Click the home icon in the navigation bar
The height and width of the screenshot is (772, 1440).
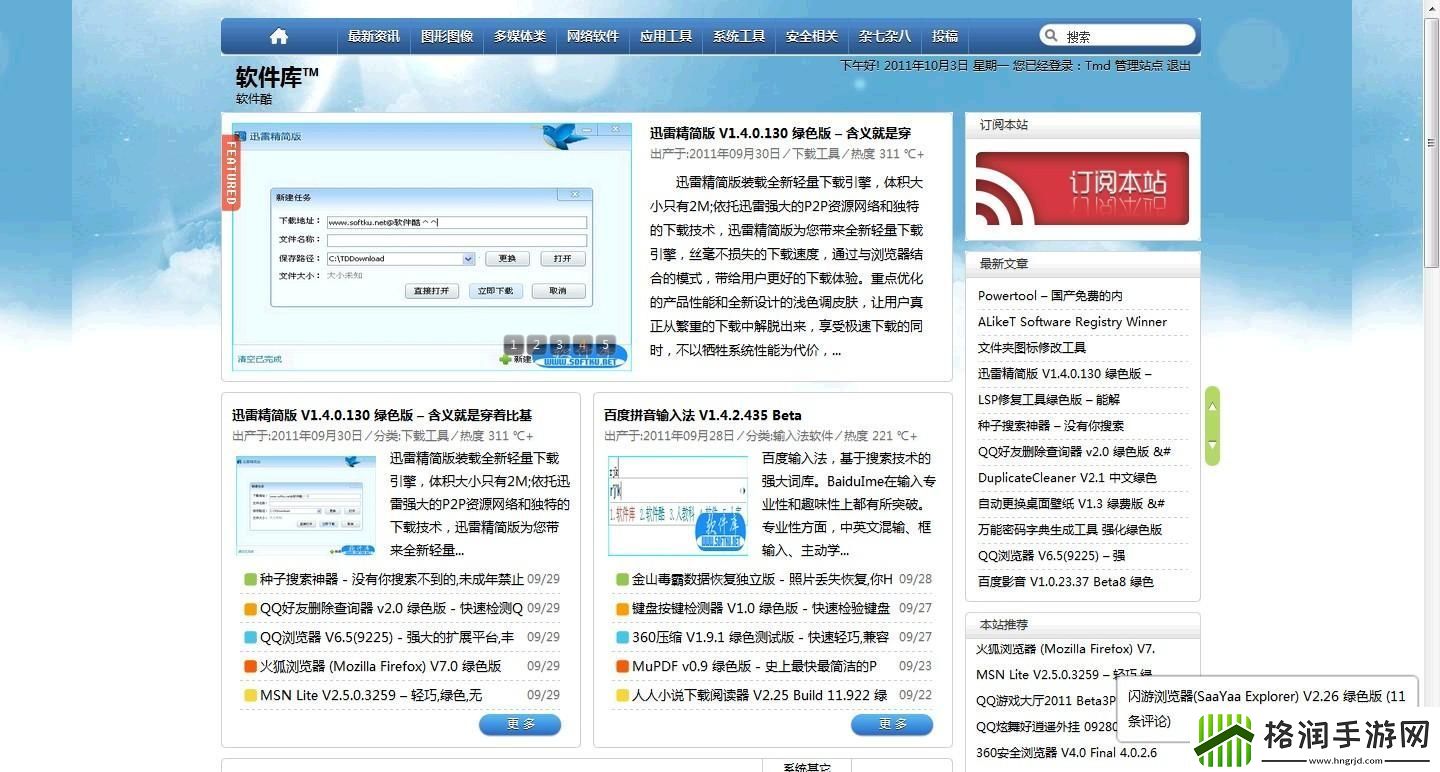click(278, 36)
